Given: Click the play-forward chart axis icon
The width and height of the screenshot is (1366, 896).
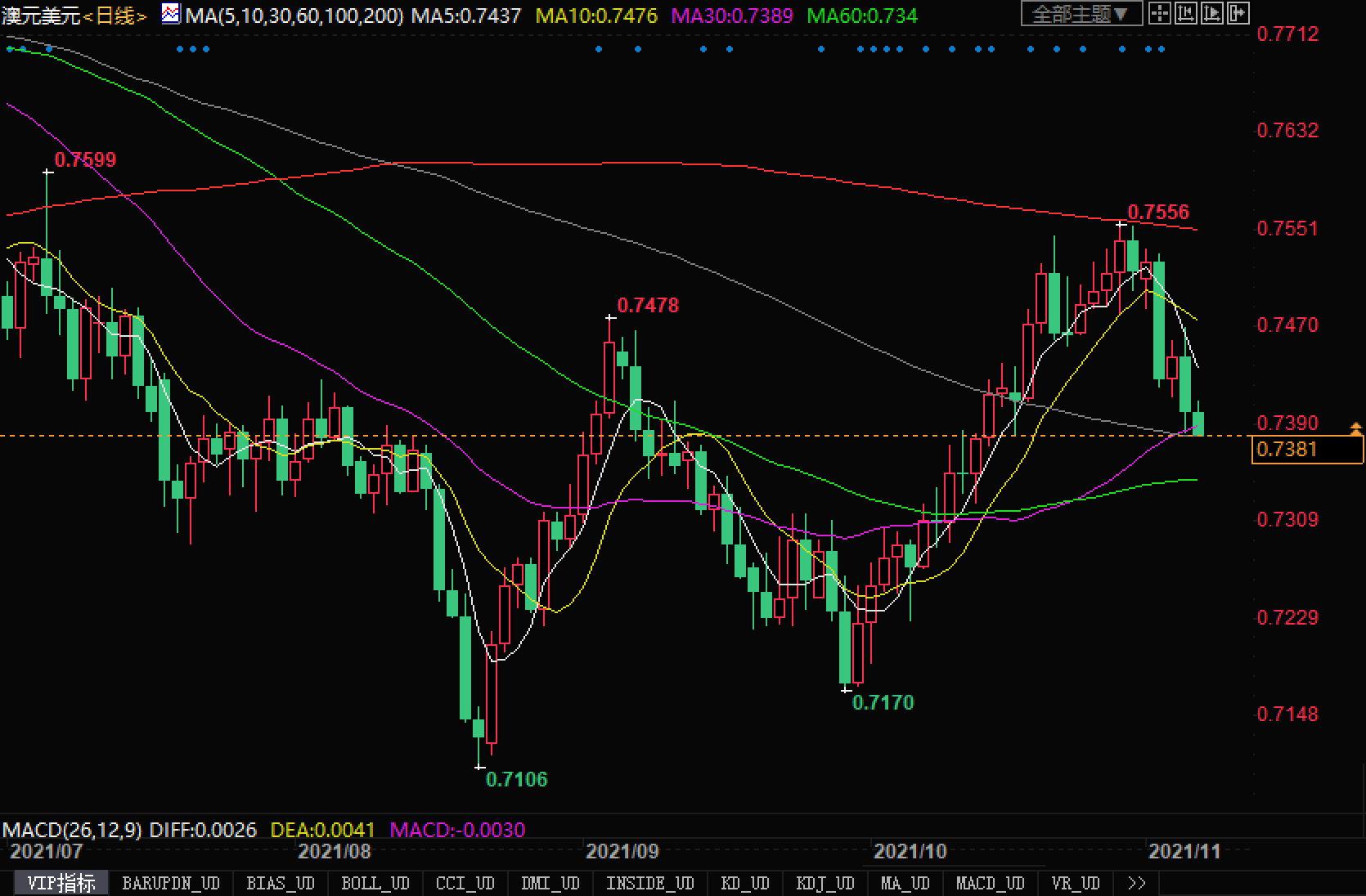Looking at the screenshot, I should click(x=1212, y=13).
